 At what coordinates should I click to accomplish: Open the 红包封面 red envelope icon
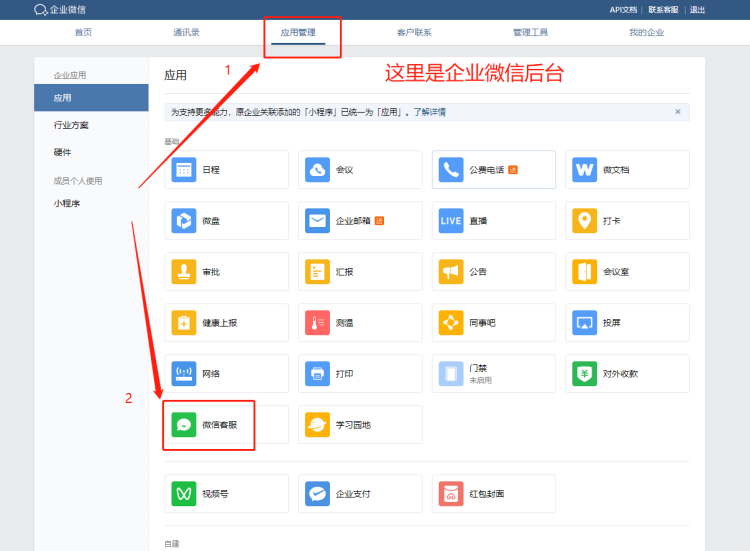[451, 494]
